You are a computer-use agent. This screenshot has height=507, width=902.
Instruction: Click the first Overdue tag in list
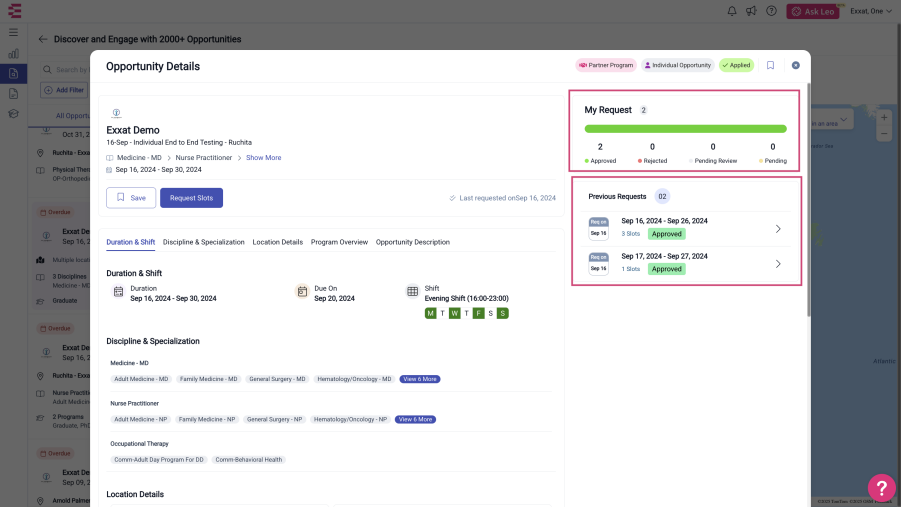pos(55,212)
